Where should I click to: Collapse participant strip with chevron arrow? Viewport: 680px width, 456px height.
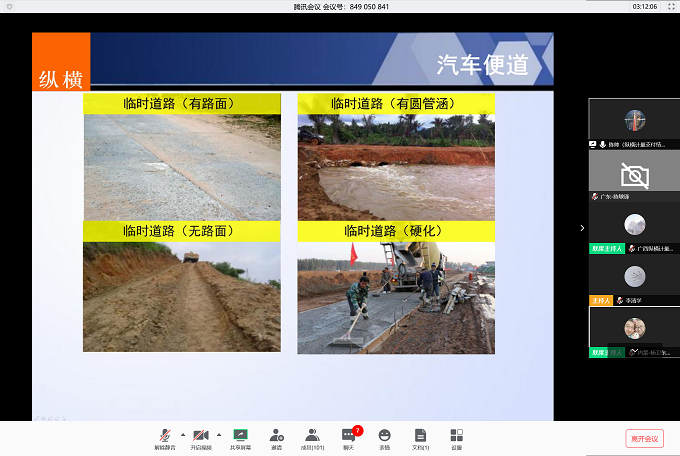582,228
